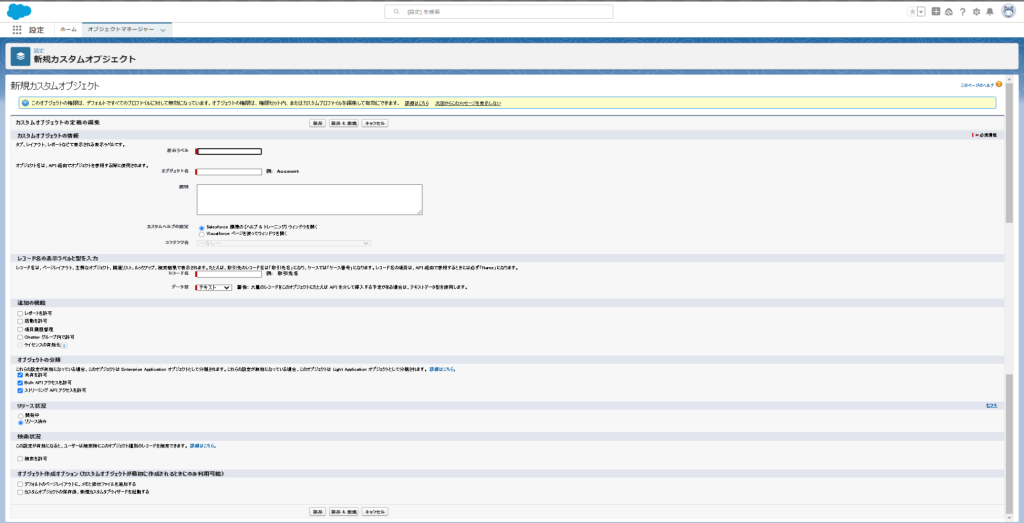Open the user profile avatar
The width and height of the screenshot is (1024, 523).
(1007, 11)
